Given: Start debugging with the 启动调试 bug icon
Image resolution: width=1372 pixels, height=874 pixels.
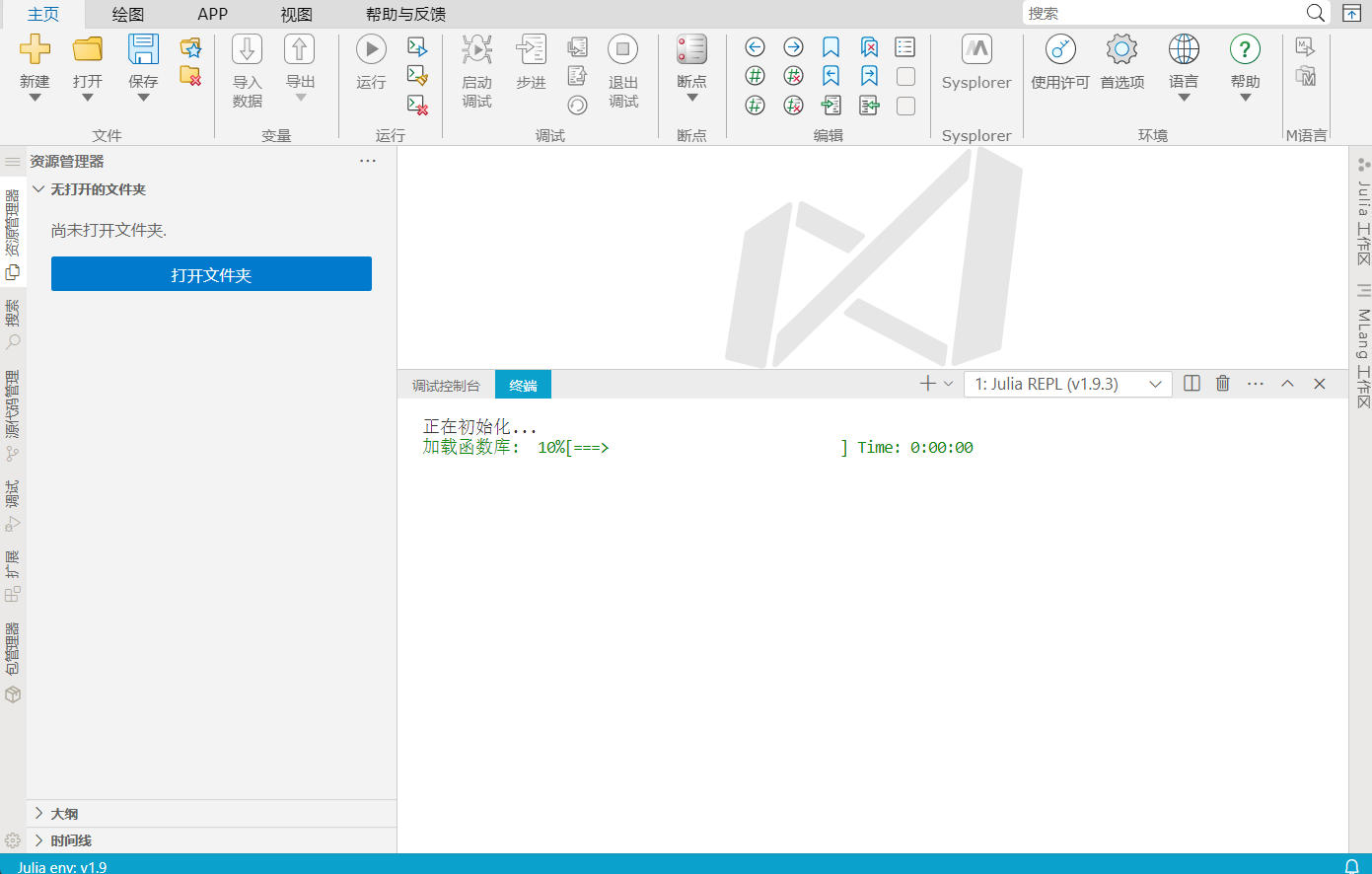Looking at the screenshot, I should 476,49.
